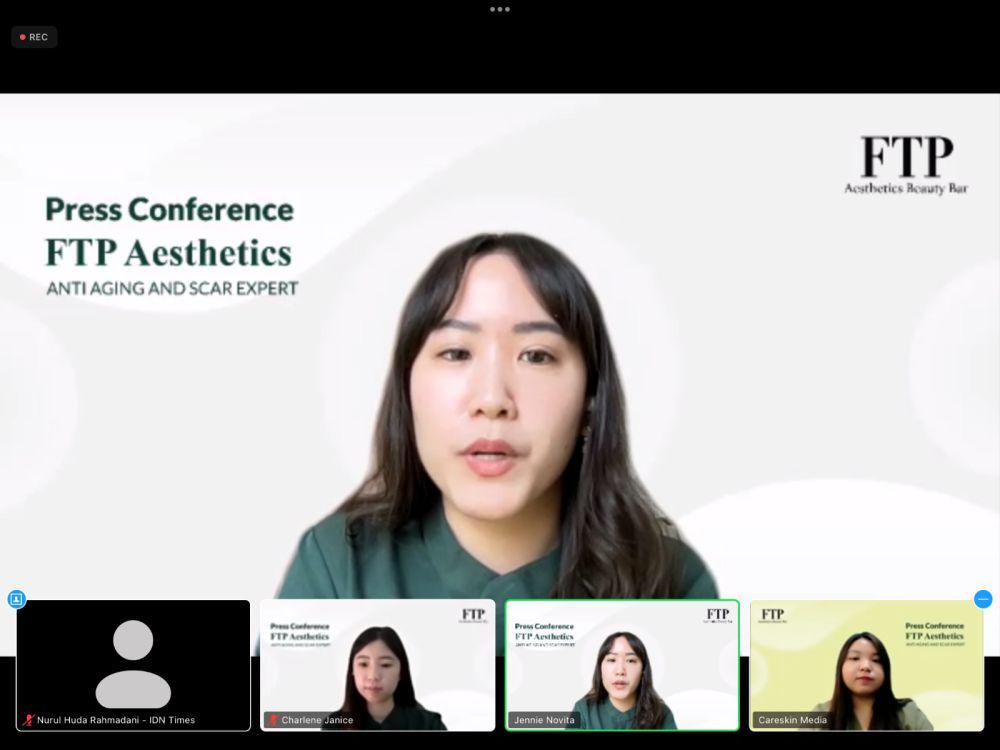Click the muted microphone icon beside Nurul Huda Rahmadani

(x=28, y=720)
